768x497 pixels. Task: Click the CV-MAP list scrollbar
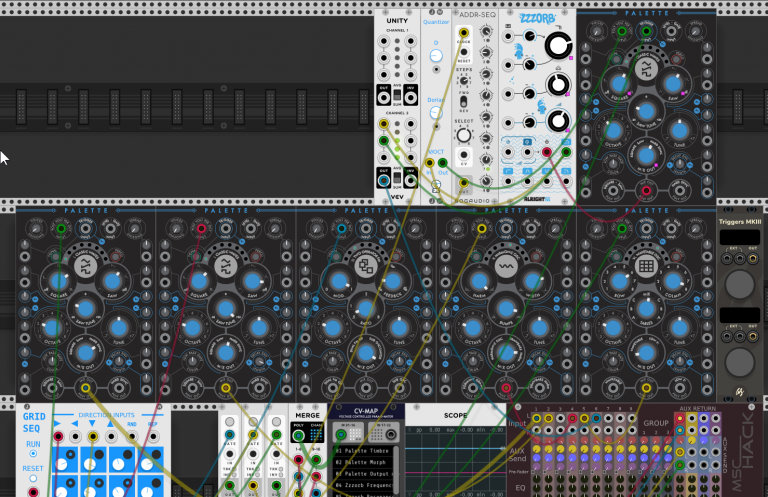point(397,470)
